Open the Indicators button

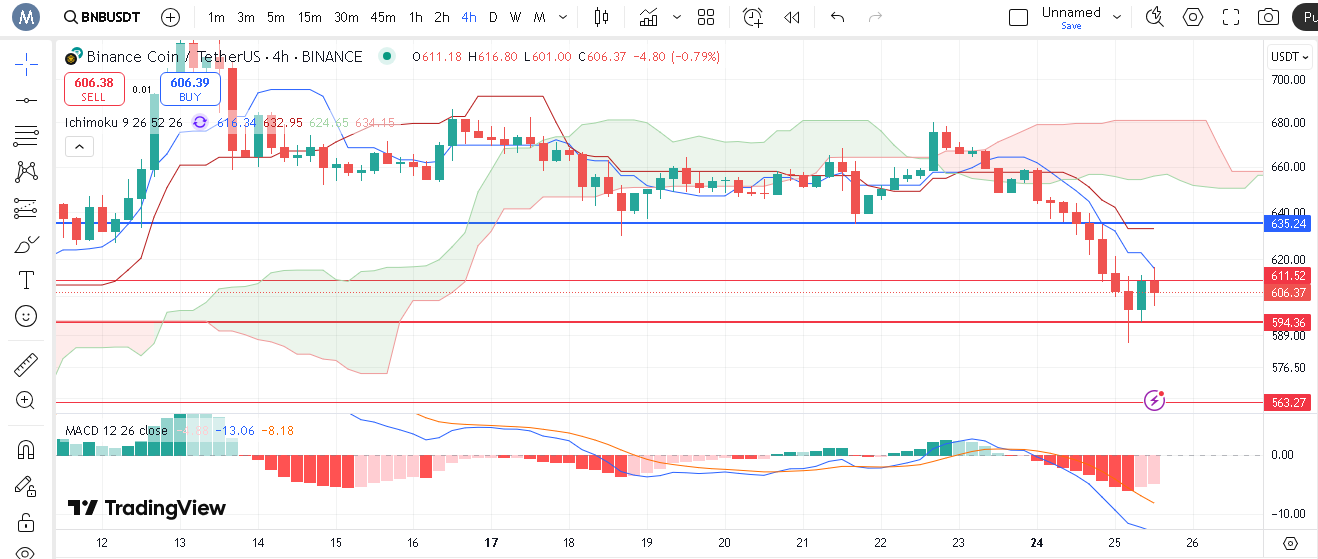[x=649, y=17]
